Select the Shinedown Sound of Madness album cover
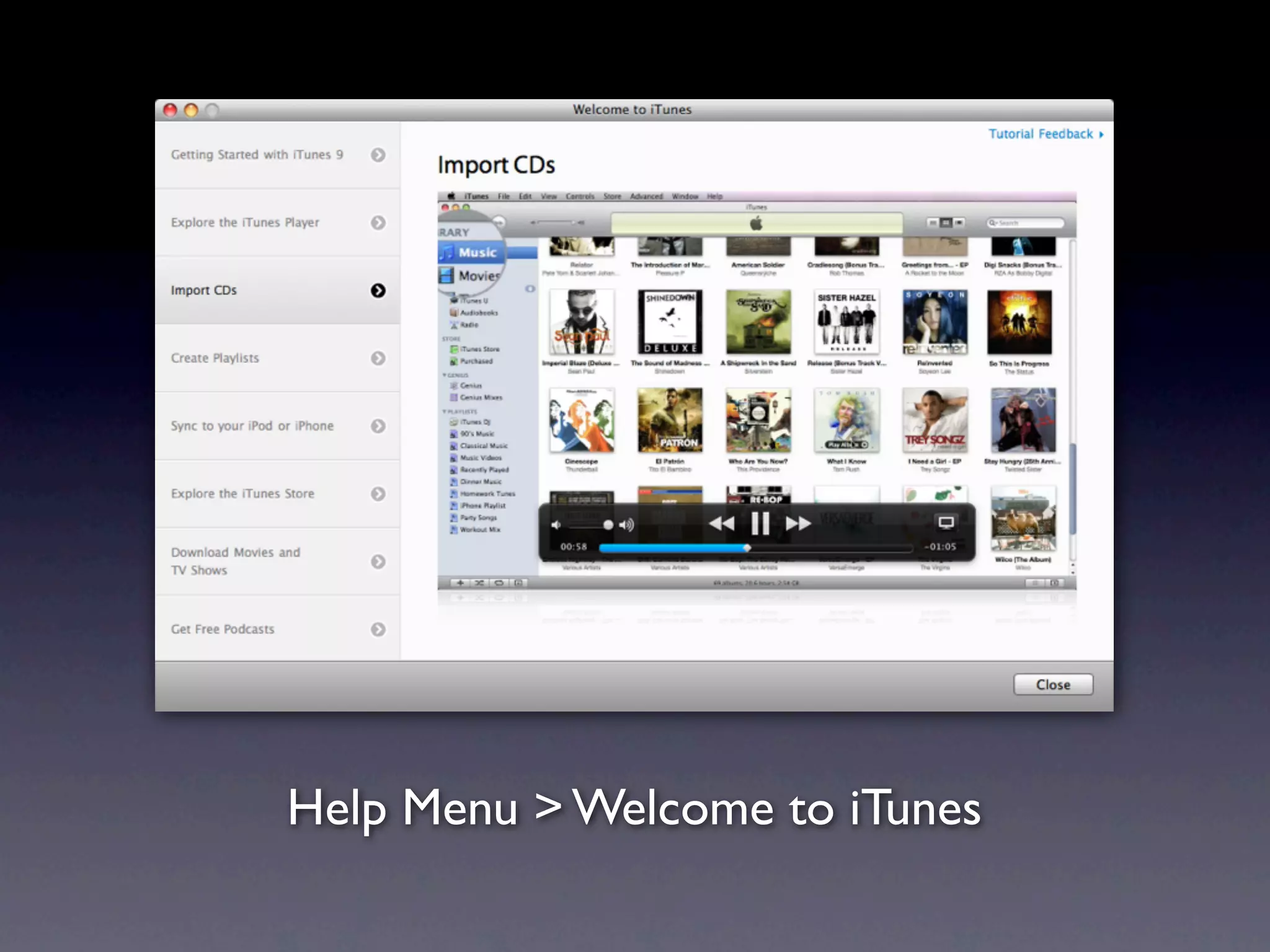Image resolution: width=1270 pixels, height=952 pixels. 670,322
